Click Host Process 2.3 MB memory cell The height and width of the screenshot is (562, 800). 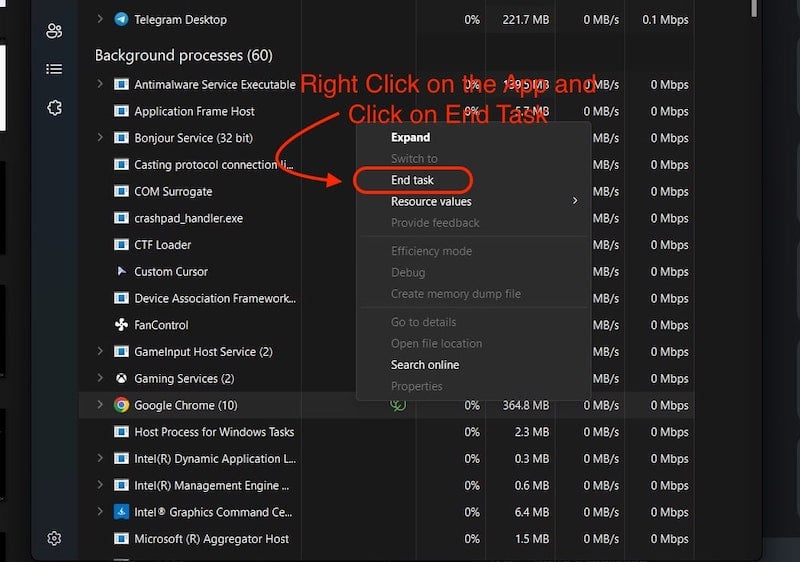[532, 432]
